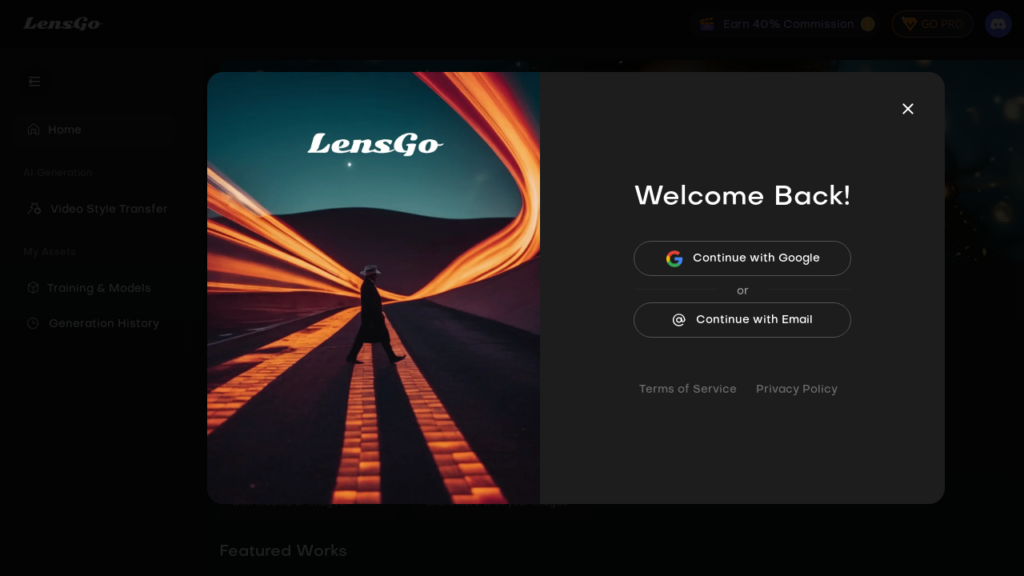Click the Home house icon in sidebar
Viewport: 1024px width, 576px height.
(32, 129)
